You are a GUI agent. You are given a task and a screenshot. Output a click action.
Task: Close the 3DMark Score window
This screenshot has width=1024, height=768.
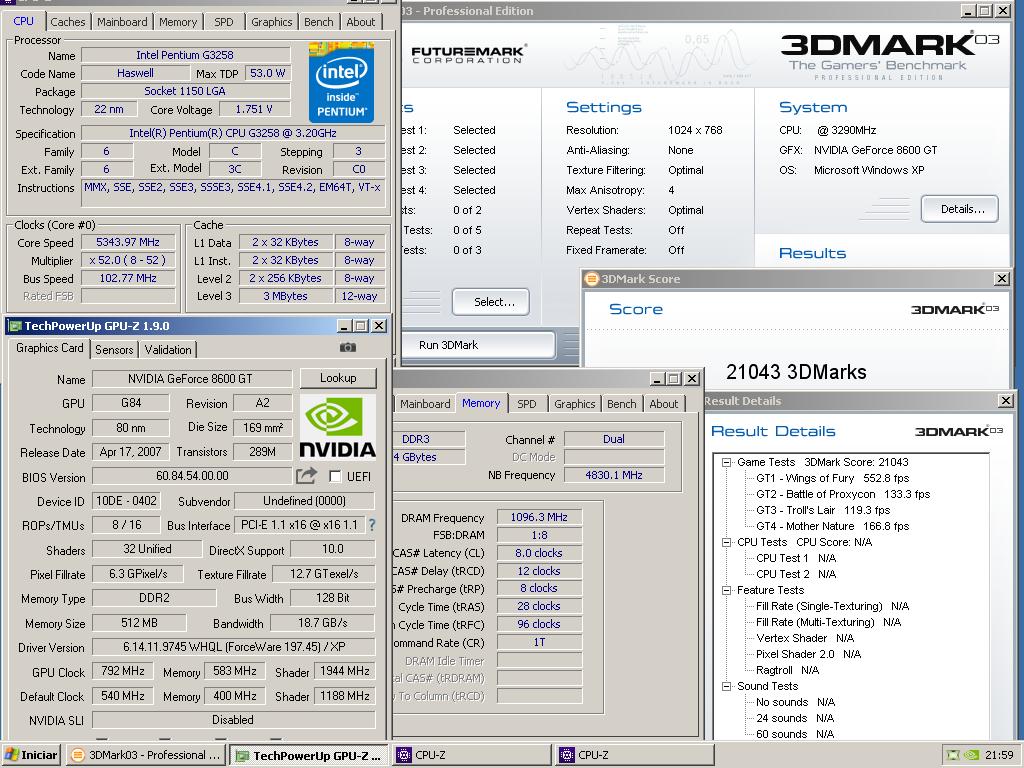[x=1002, y=279]
